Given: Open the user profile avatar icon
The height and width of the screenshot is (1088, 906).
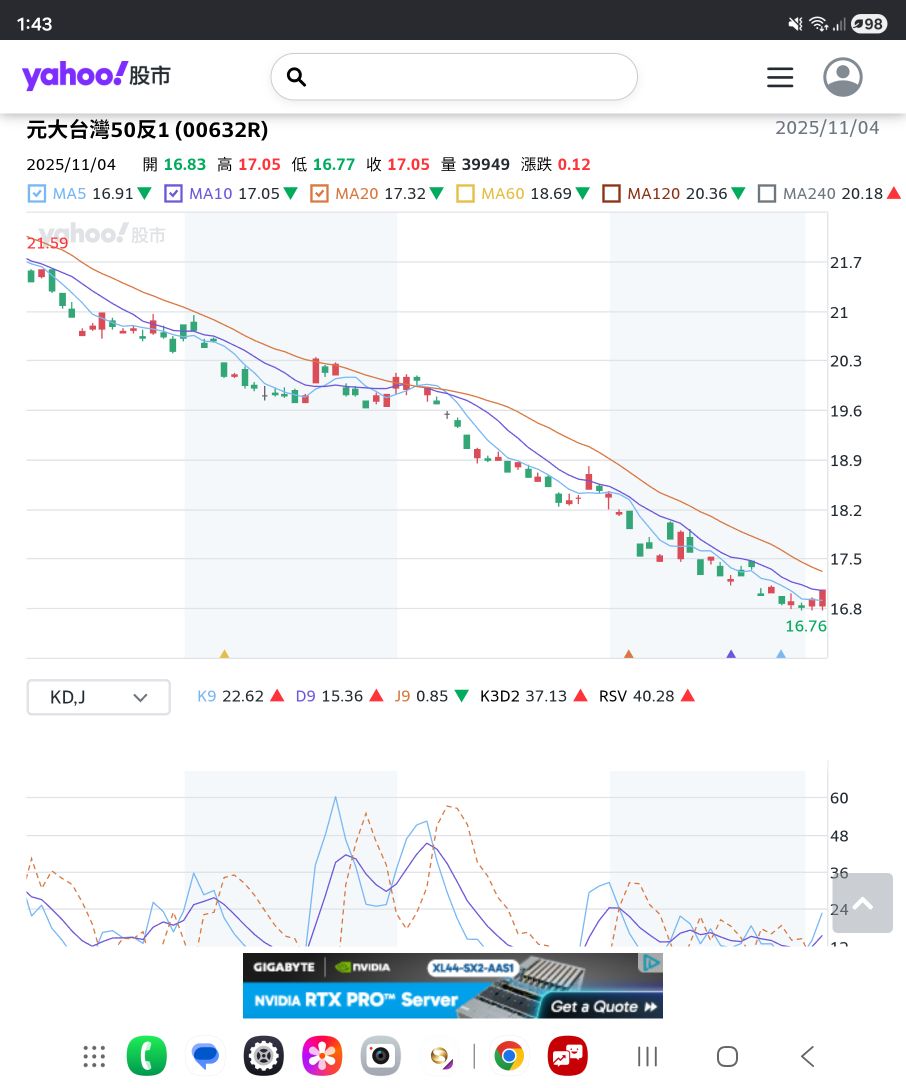Looking at the screenshot, I should 843,77.
